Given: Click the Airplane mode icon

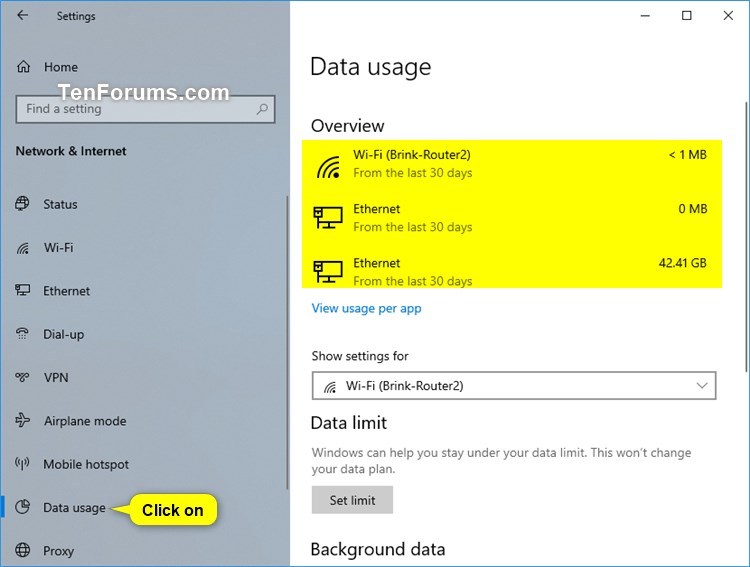Looking at the screenshot, I should (x=22, y=420).
